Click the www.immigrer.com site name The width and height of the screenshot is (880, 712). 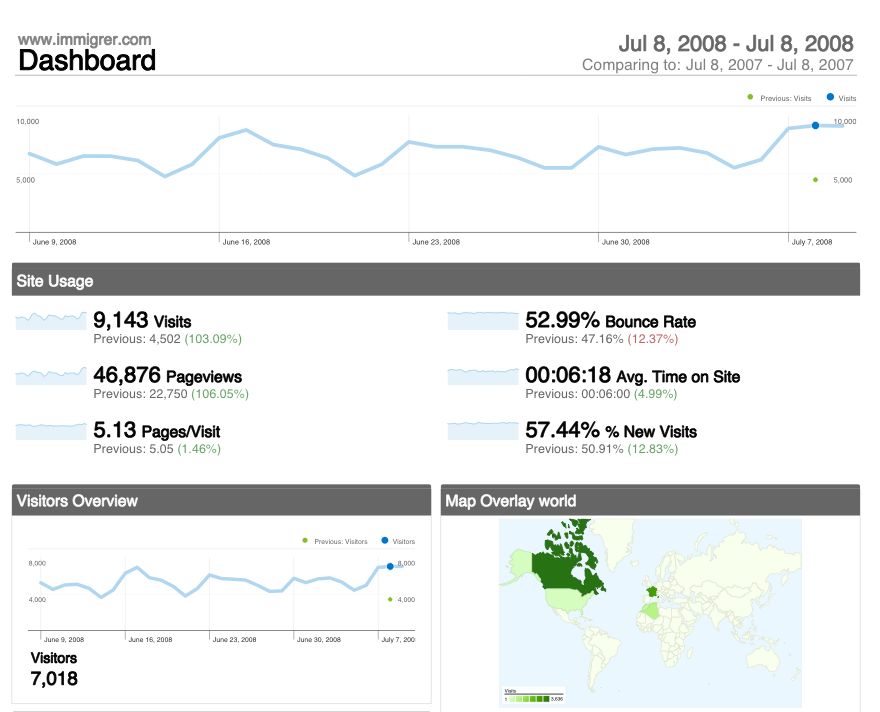(x=85, y=40)
